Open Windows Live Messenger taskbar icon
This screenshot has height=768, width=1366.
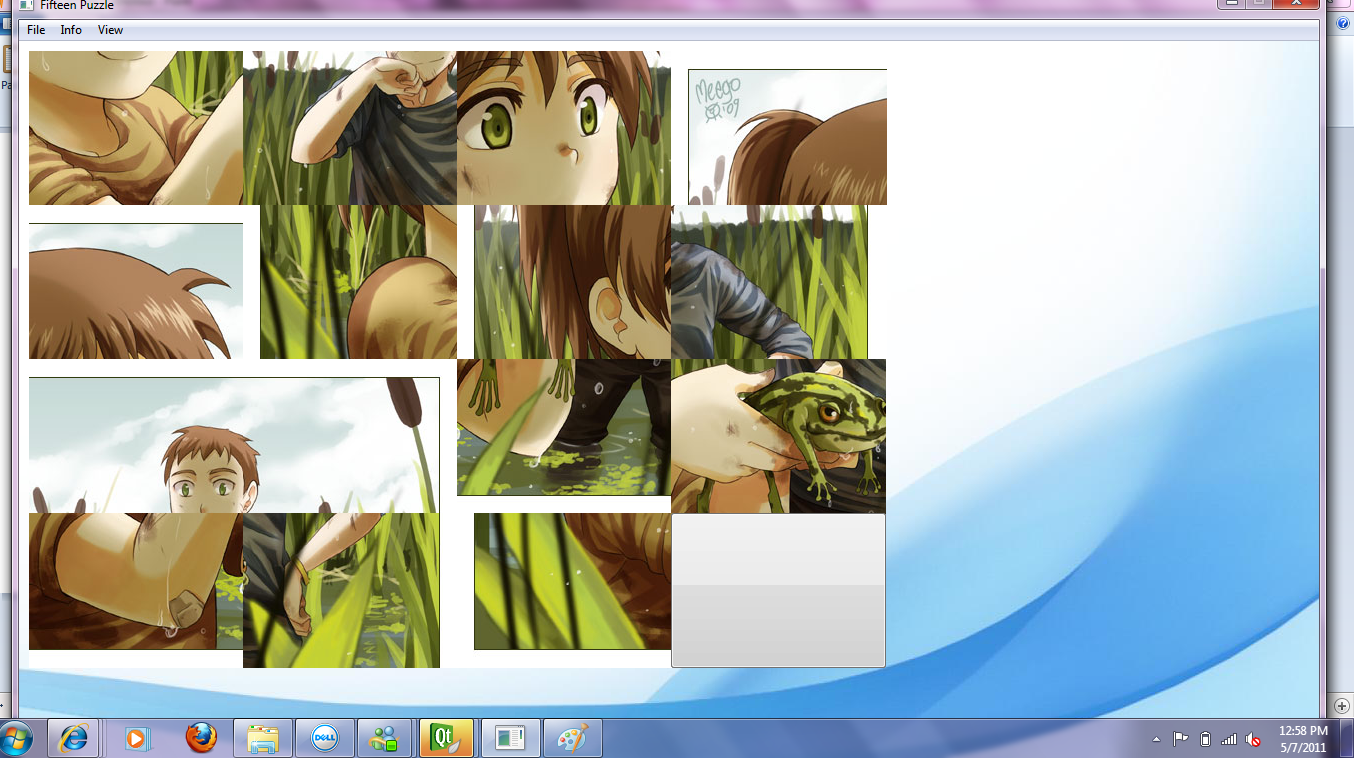click(x=384, y=739)
